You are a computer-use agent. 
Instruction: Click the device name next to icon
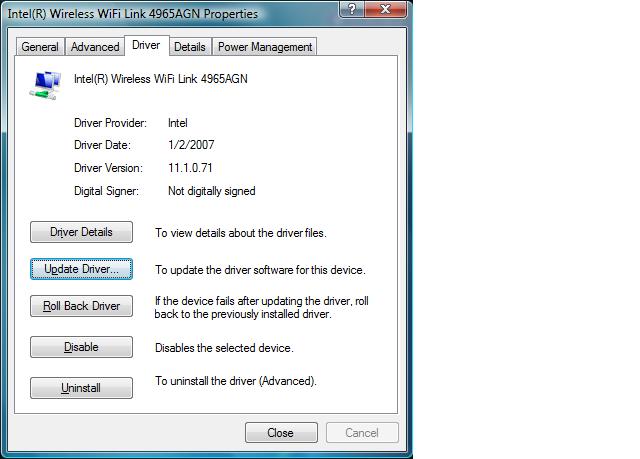[x=161, y=79]
